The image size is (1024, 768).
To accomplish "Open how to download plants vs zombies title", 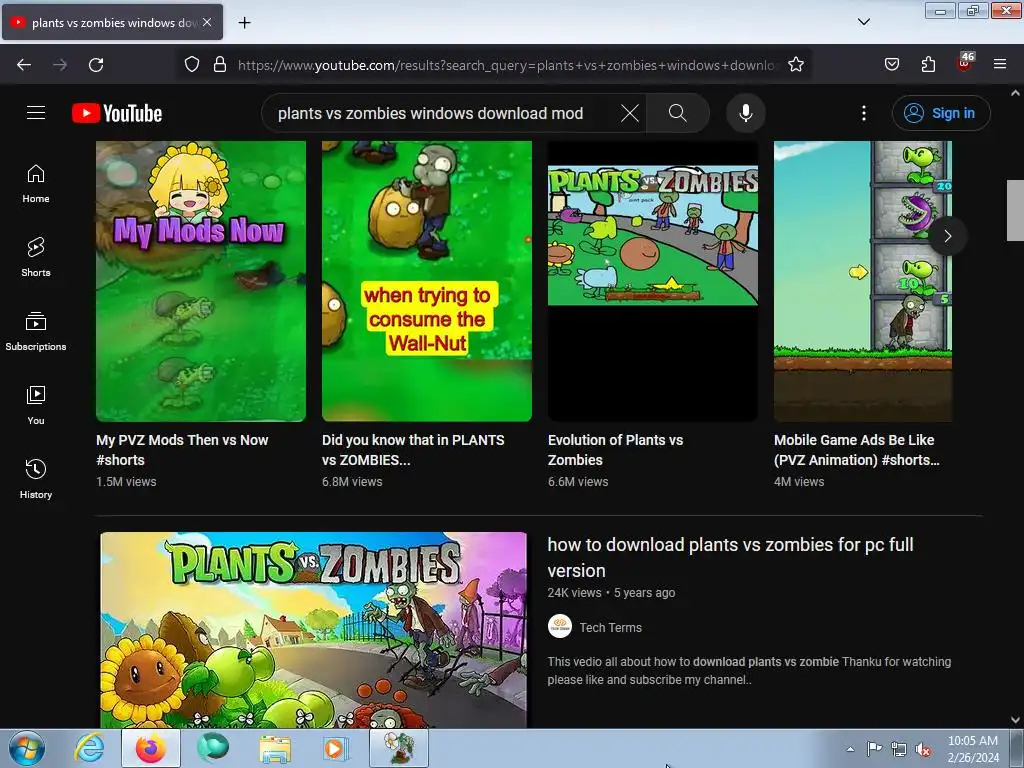I will coord(730,557).
